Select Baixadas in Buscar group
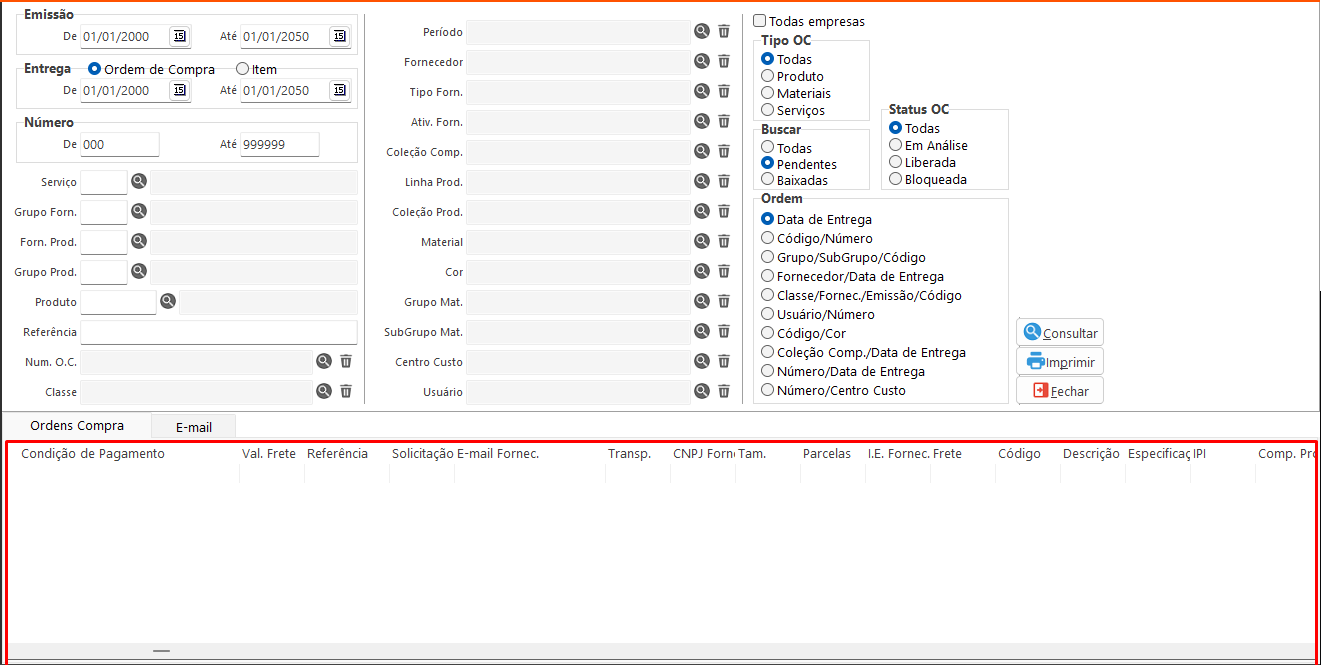The width and height of the screenshot is (1321, 665). point(768,179)
